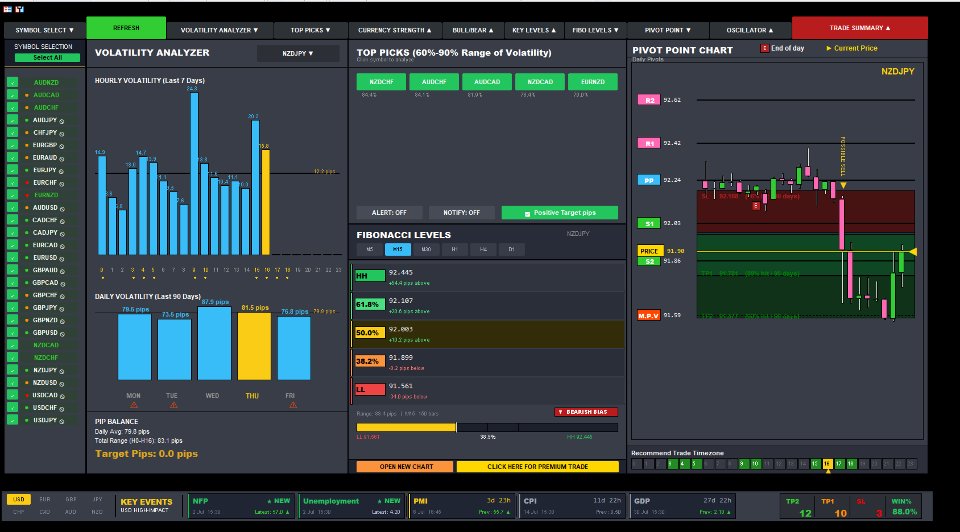Uncheck the NZDCAD symbol checkbox

point(12,345)
